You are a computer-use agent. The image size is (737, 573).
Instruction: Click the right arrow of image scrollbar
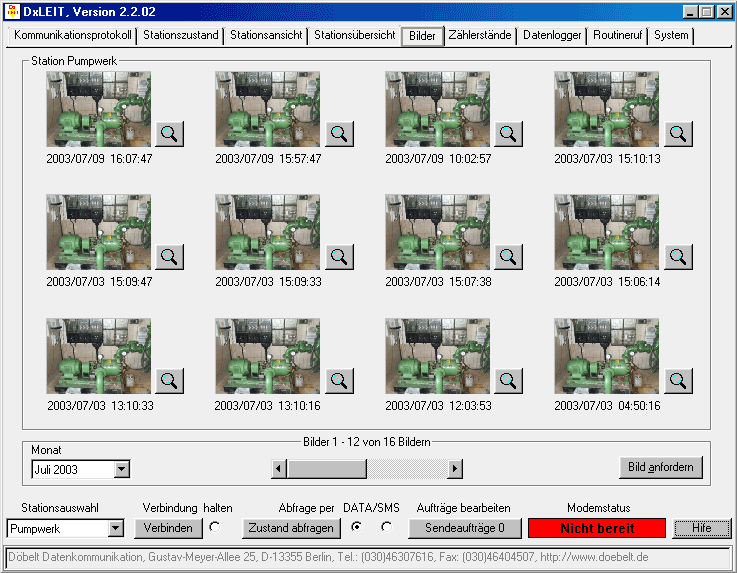pos(455,468)
